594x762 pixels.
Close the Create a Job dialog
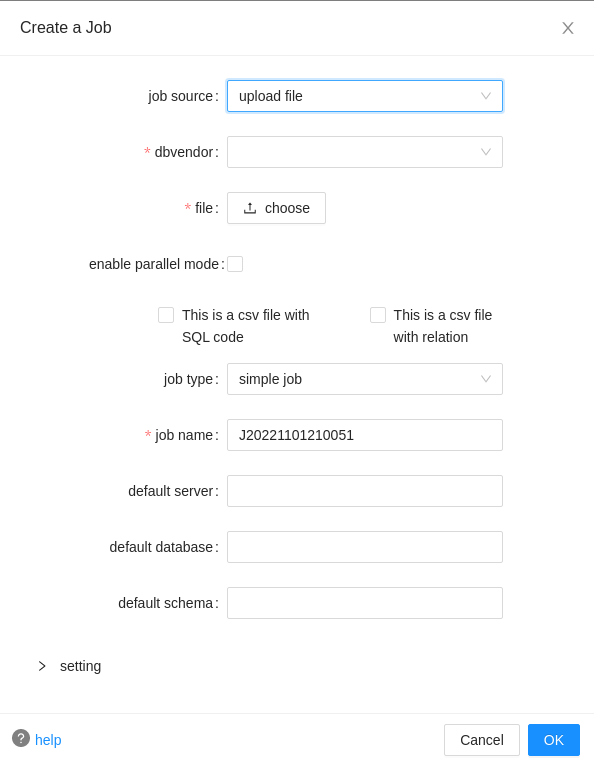pyautogui.click(x=568, y=28)
